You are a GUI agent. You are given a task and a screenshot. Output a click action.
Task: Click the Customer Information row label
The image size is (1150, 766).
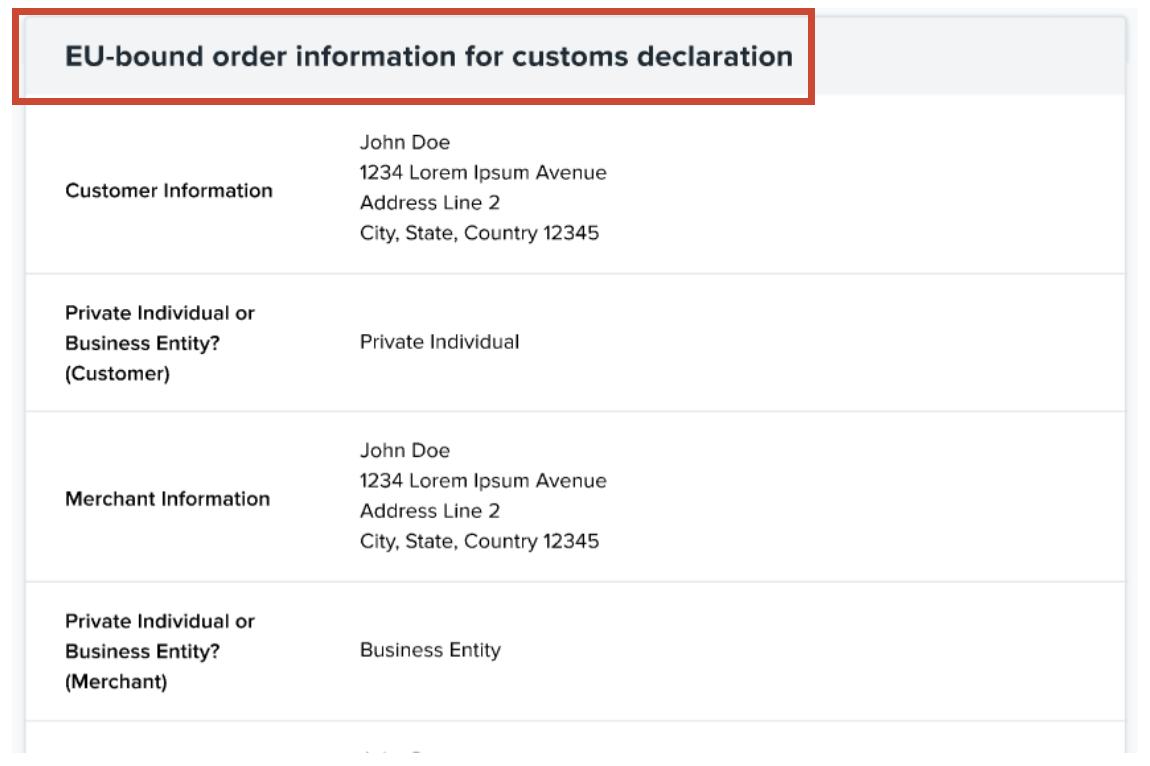click(x=168, y=191)
